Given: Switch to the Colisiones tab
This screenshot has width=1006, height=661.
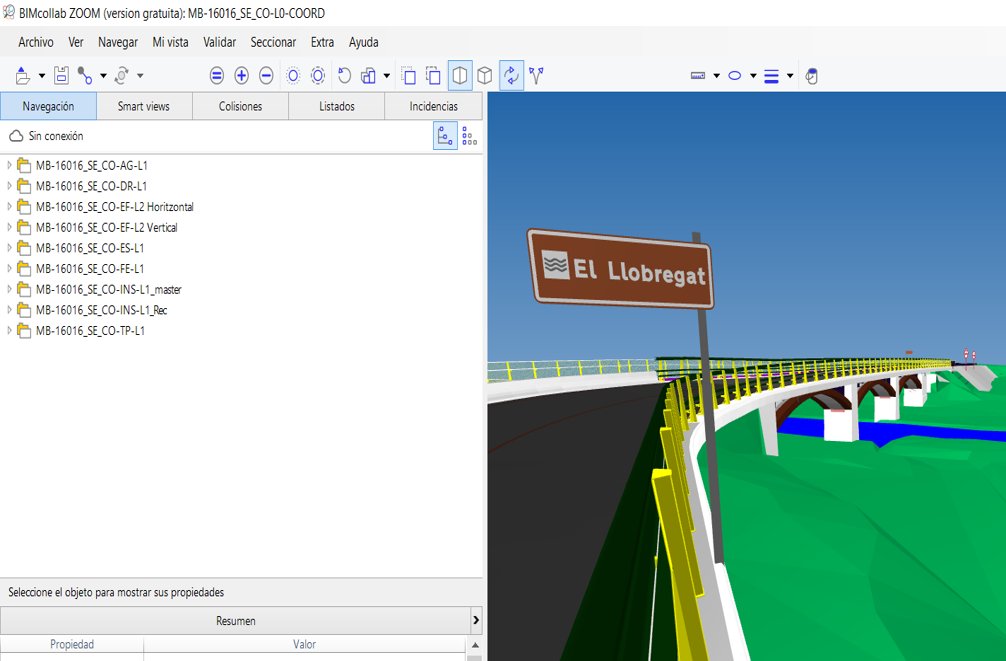Looking at the screenshot, I should (241, 106).
